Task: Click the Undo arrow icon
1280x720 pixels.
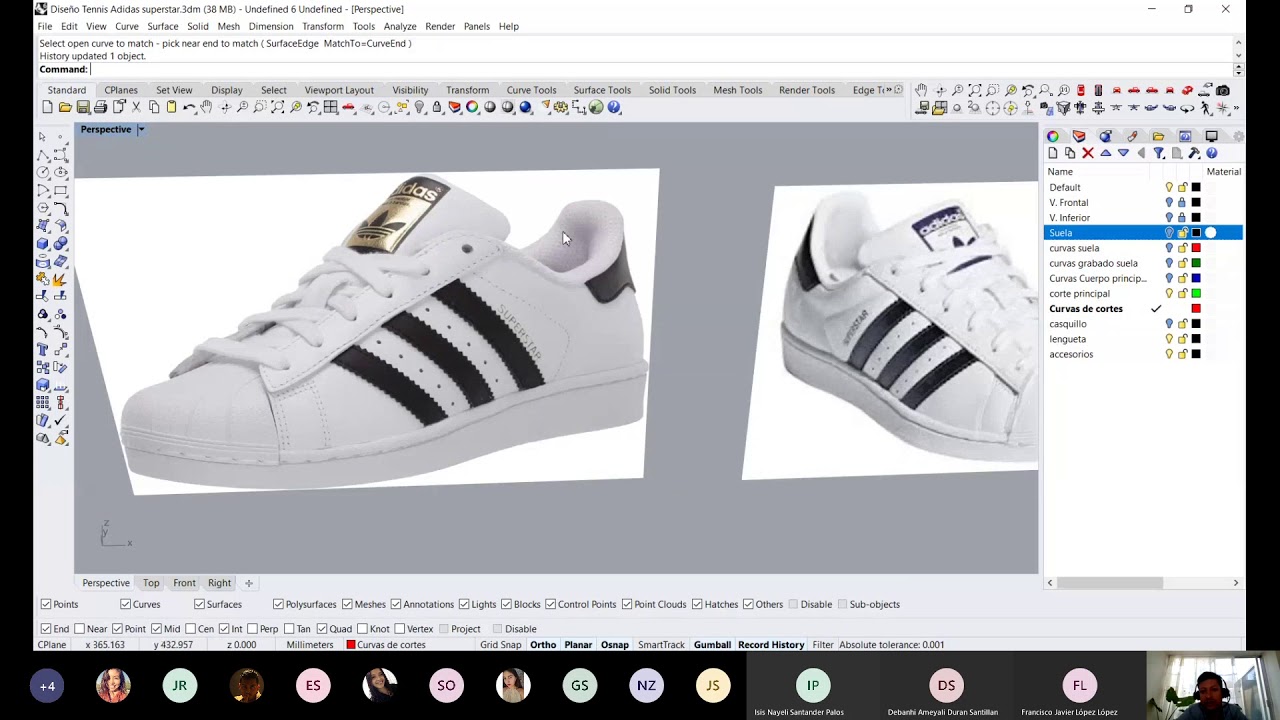Action: click(x=189, y=107)
